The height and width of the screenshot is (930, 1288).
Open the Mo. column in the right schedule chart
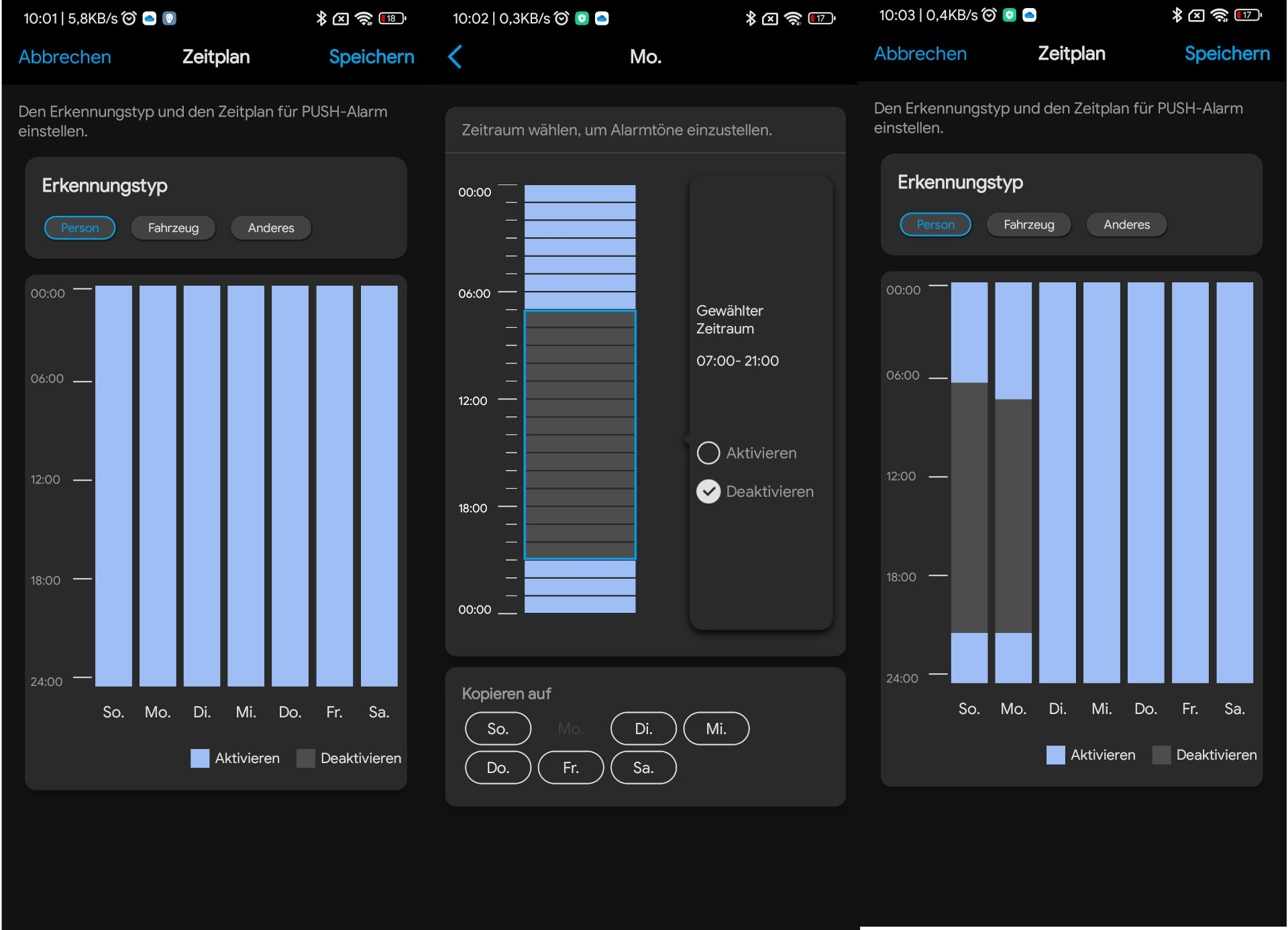pyautogui.click(x=1013, y=483)
